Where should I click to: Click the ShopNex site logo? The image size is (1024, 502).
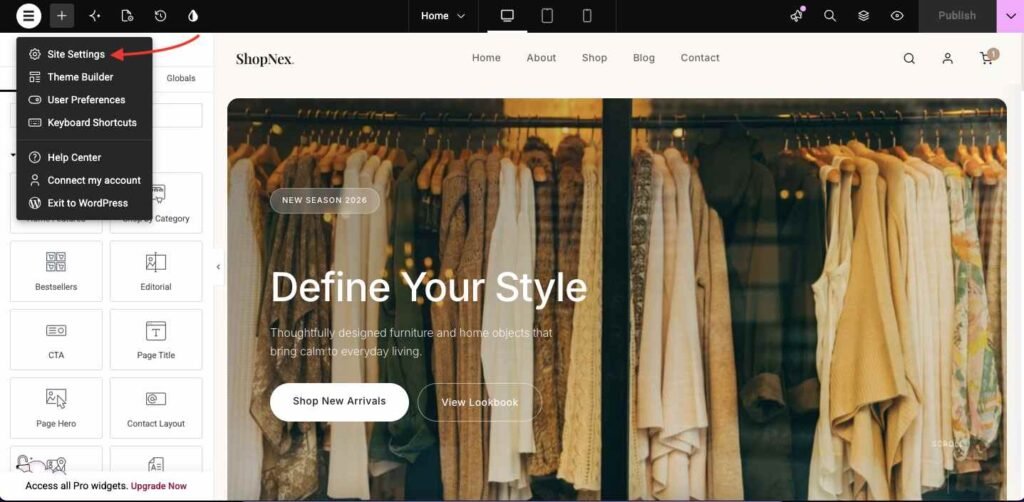(x=264, y=59)
